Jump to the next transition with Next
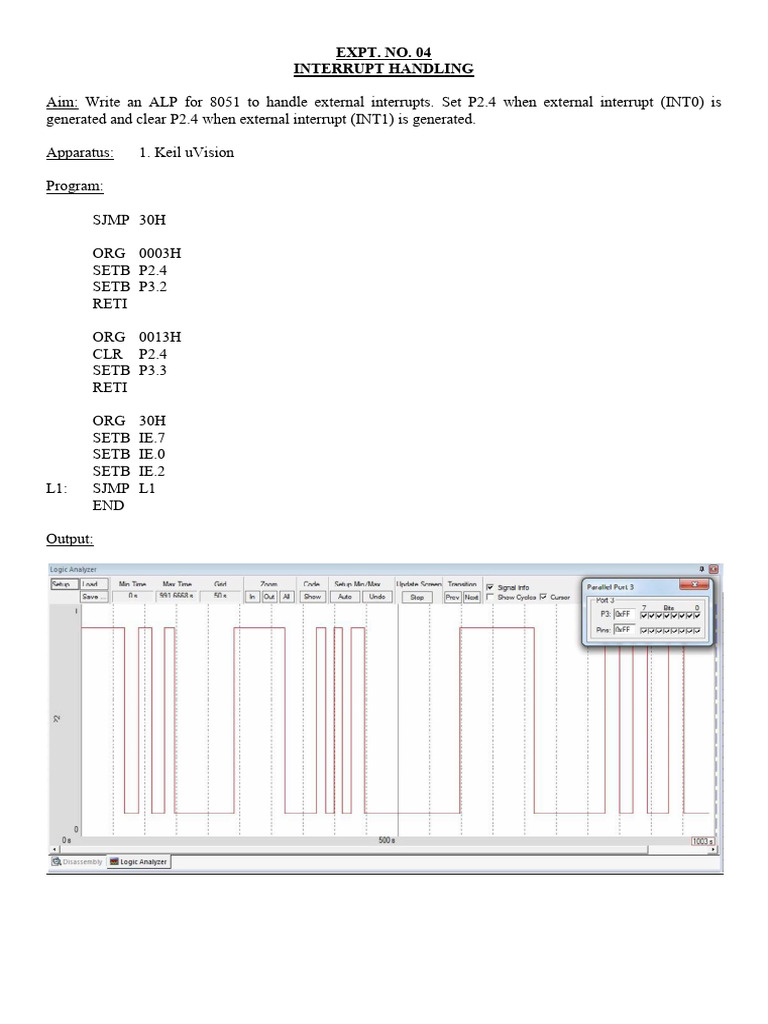 click(472, 597)
